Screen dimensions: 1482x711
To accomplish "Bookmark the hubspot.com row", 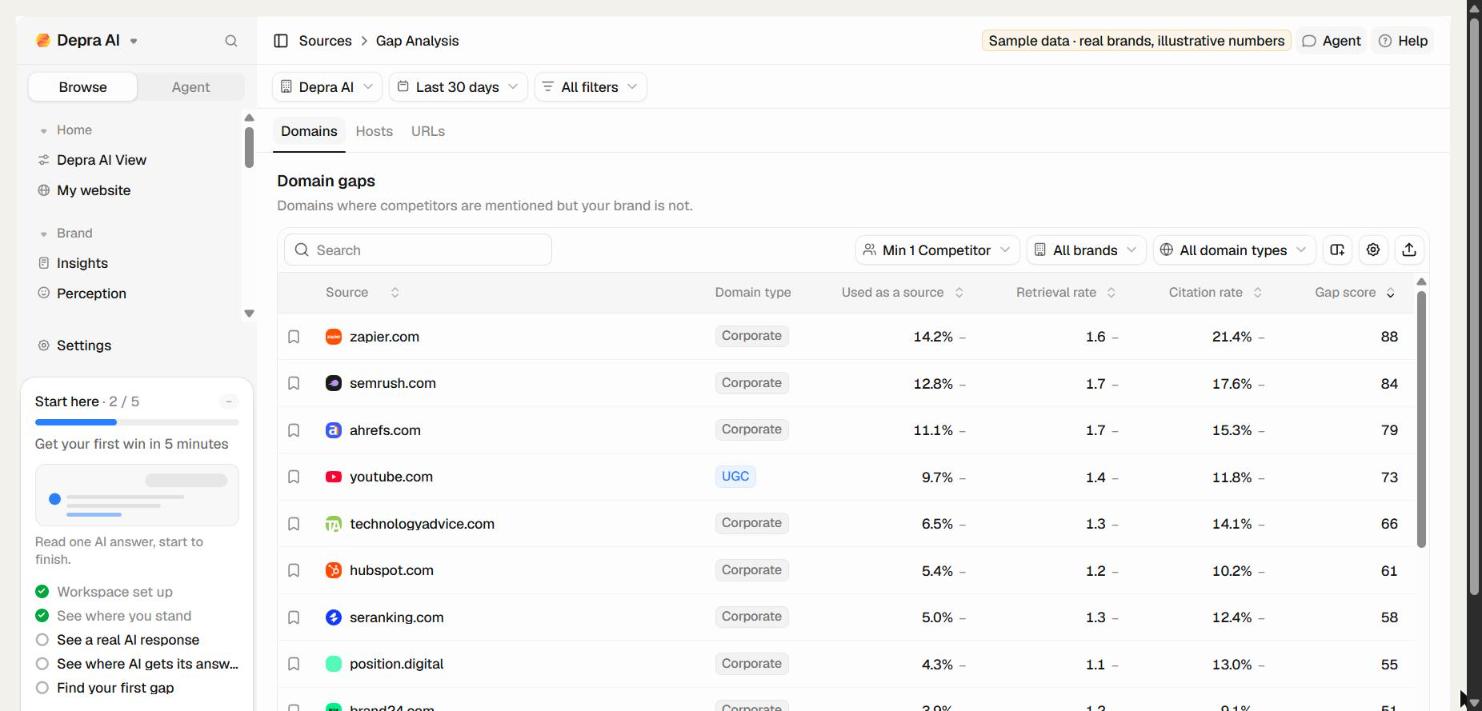I will point(294,570).
